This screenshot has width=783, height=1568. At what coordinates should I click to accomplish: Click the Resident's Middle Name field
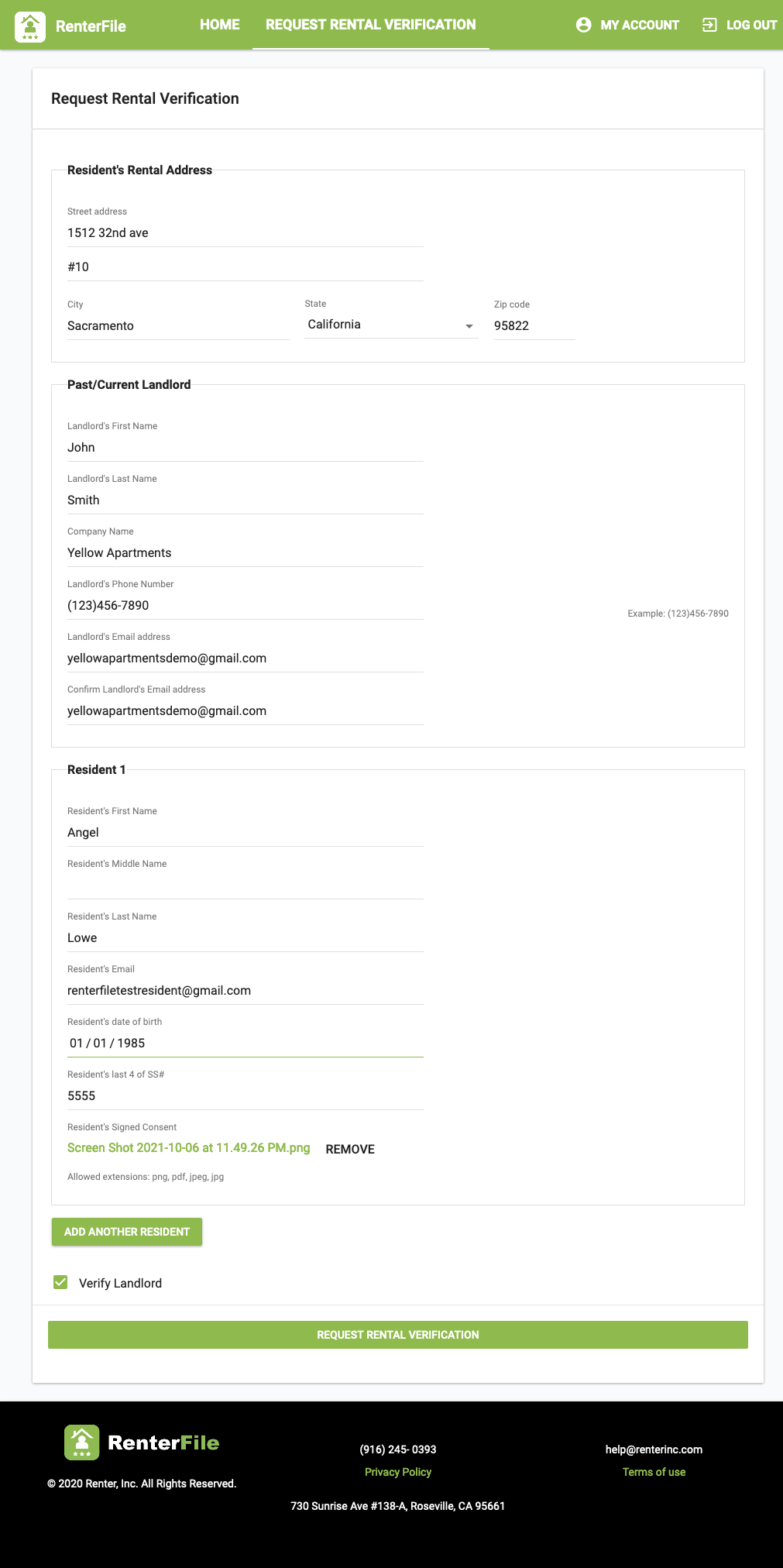click(x=245, y=885)
